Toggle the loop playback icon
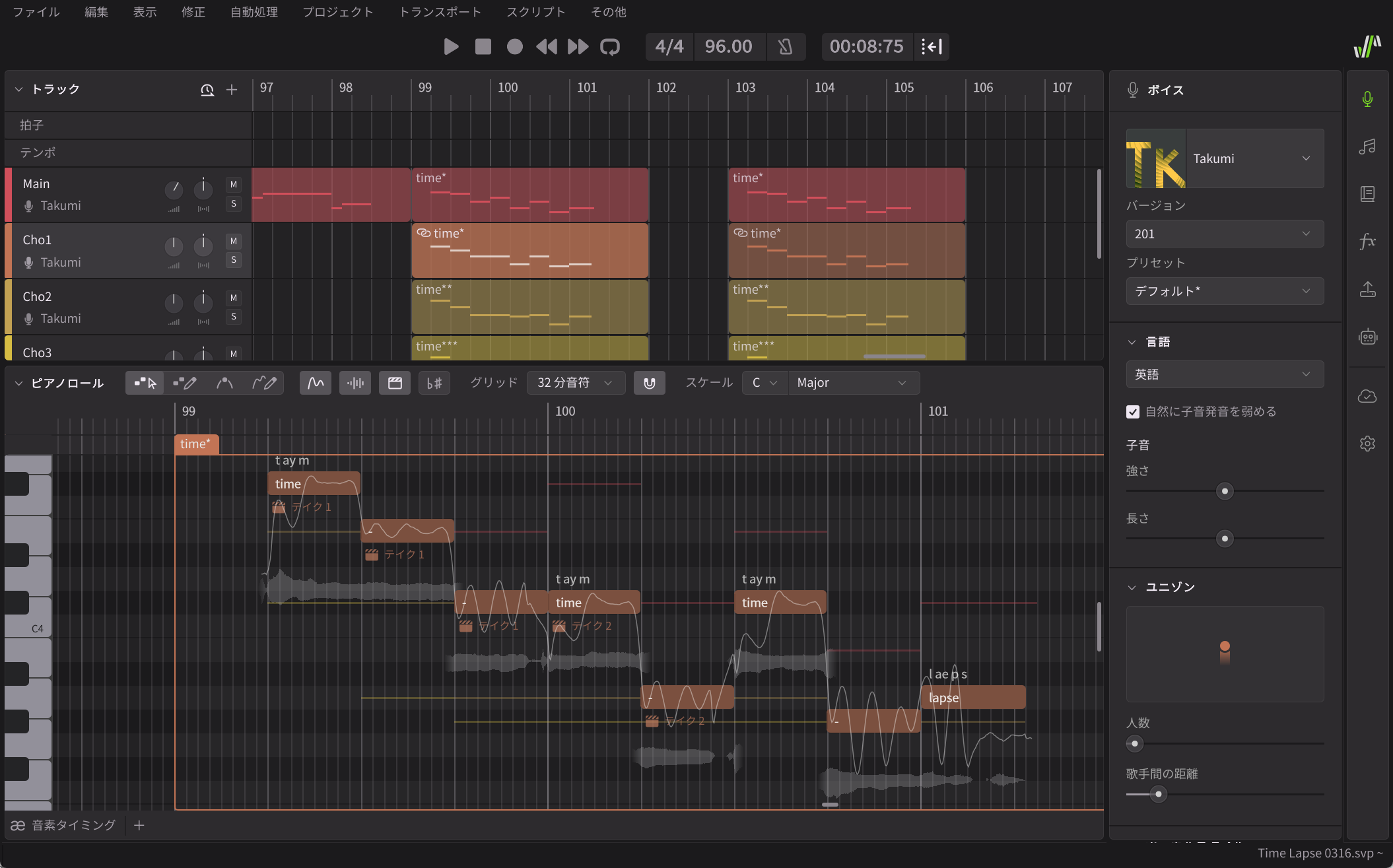 click(609, 47)
